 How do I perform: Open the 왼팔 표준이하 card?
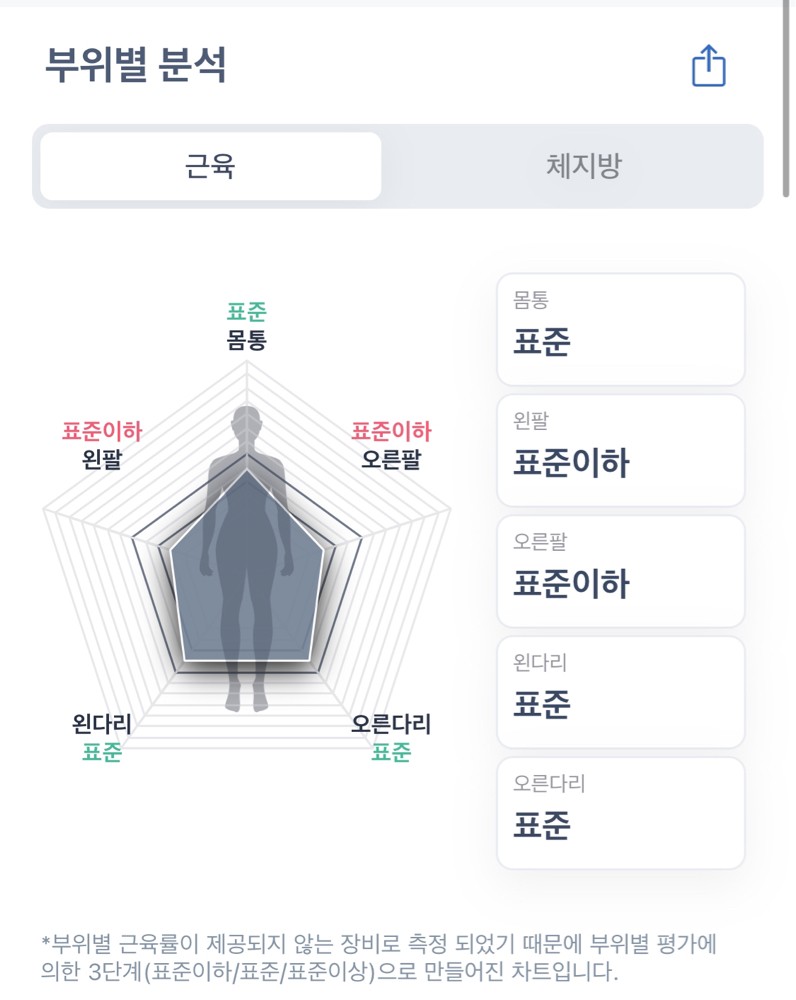click(x=620, y=450)
